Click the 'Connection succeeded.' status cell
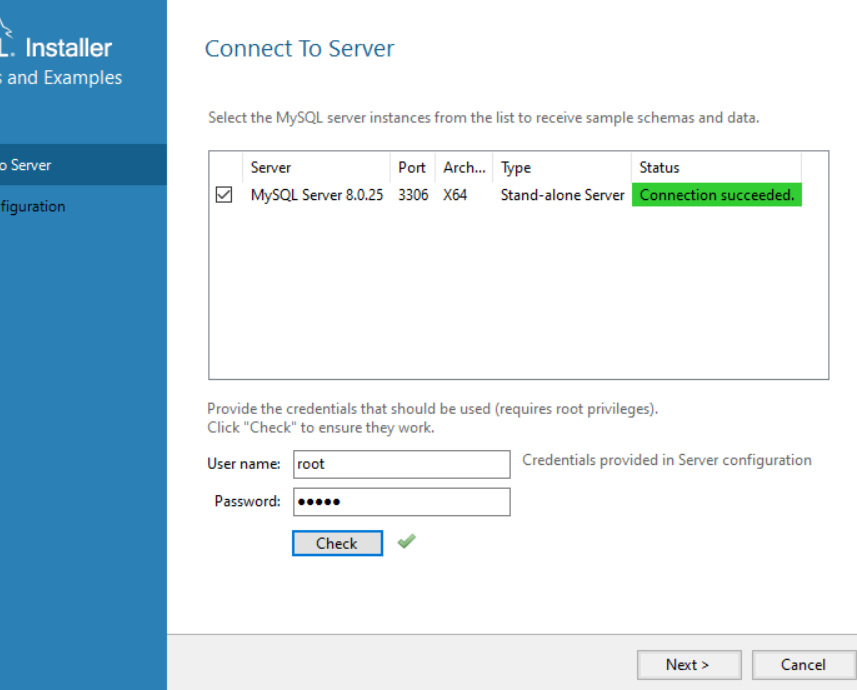The height and width of the screenshot is (690, 857). 717,195
